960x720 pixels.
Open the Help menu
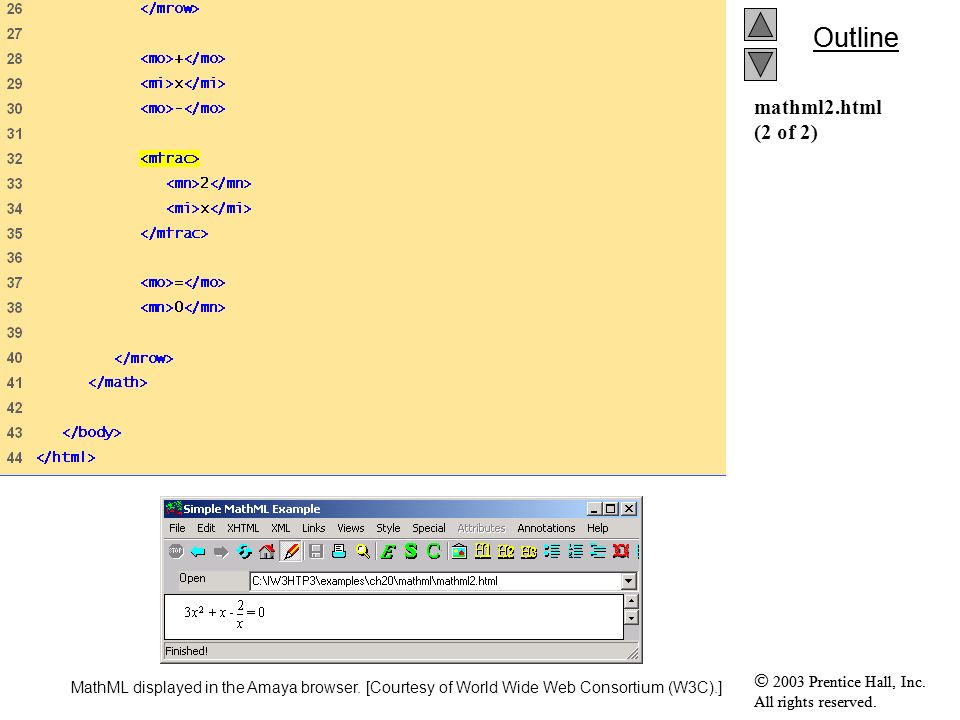point(598,528)
